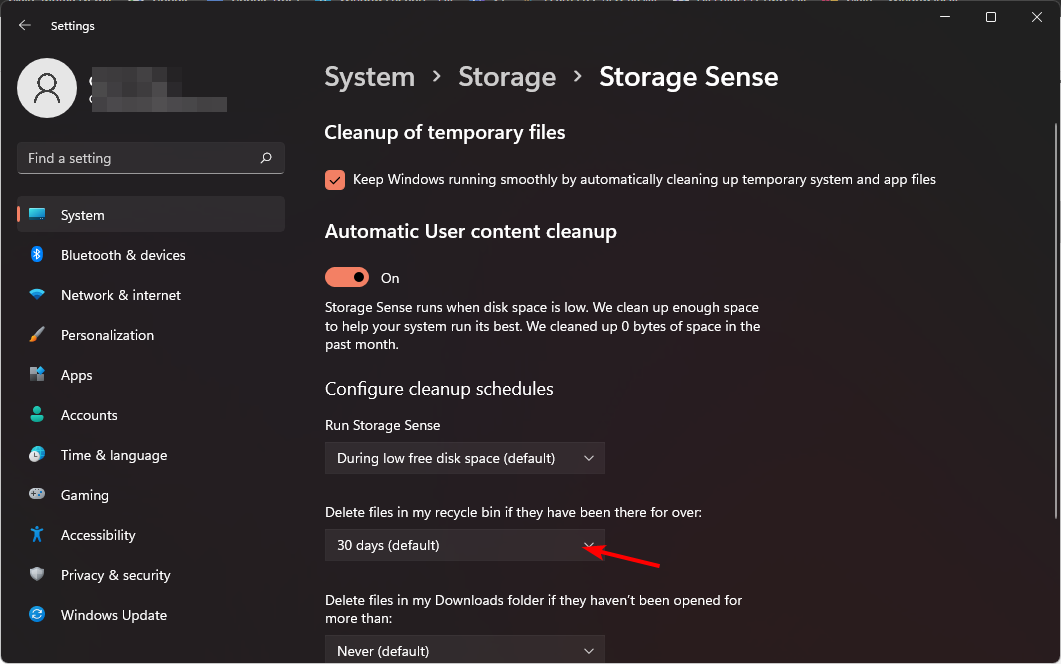Screen dimensions: 1061x664
Task: Click the back arrow at top left
Action: (24, 25)
